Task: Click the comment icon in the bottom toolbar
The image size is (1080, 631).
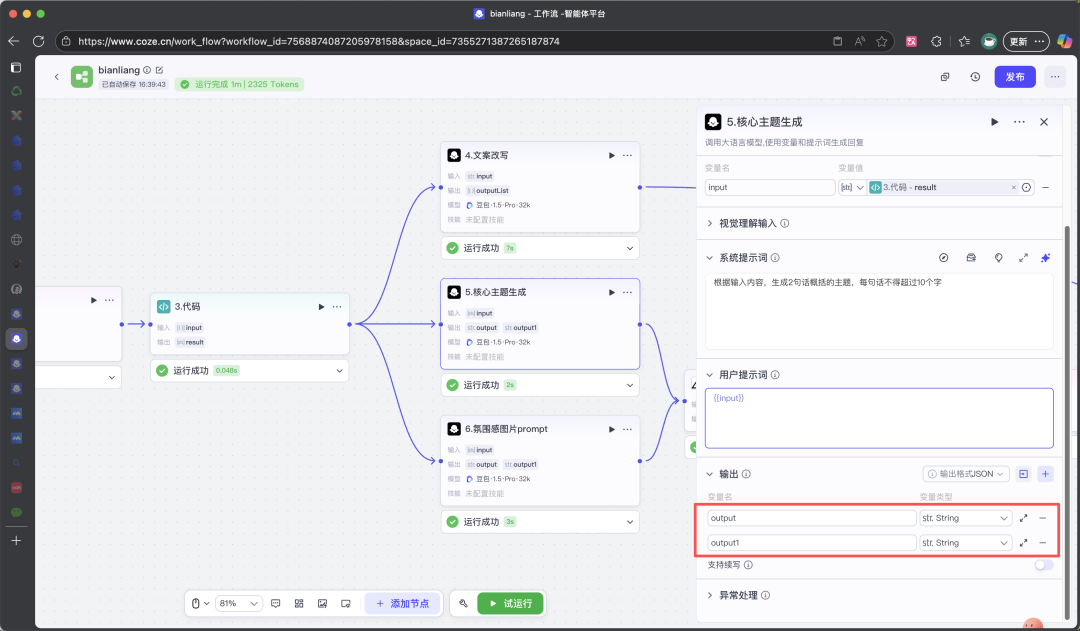Action: pyautogui.click(x=276, y=603)
